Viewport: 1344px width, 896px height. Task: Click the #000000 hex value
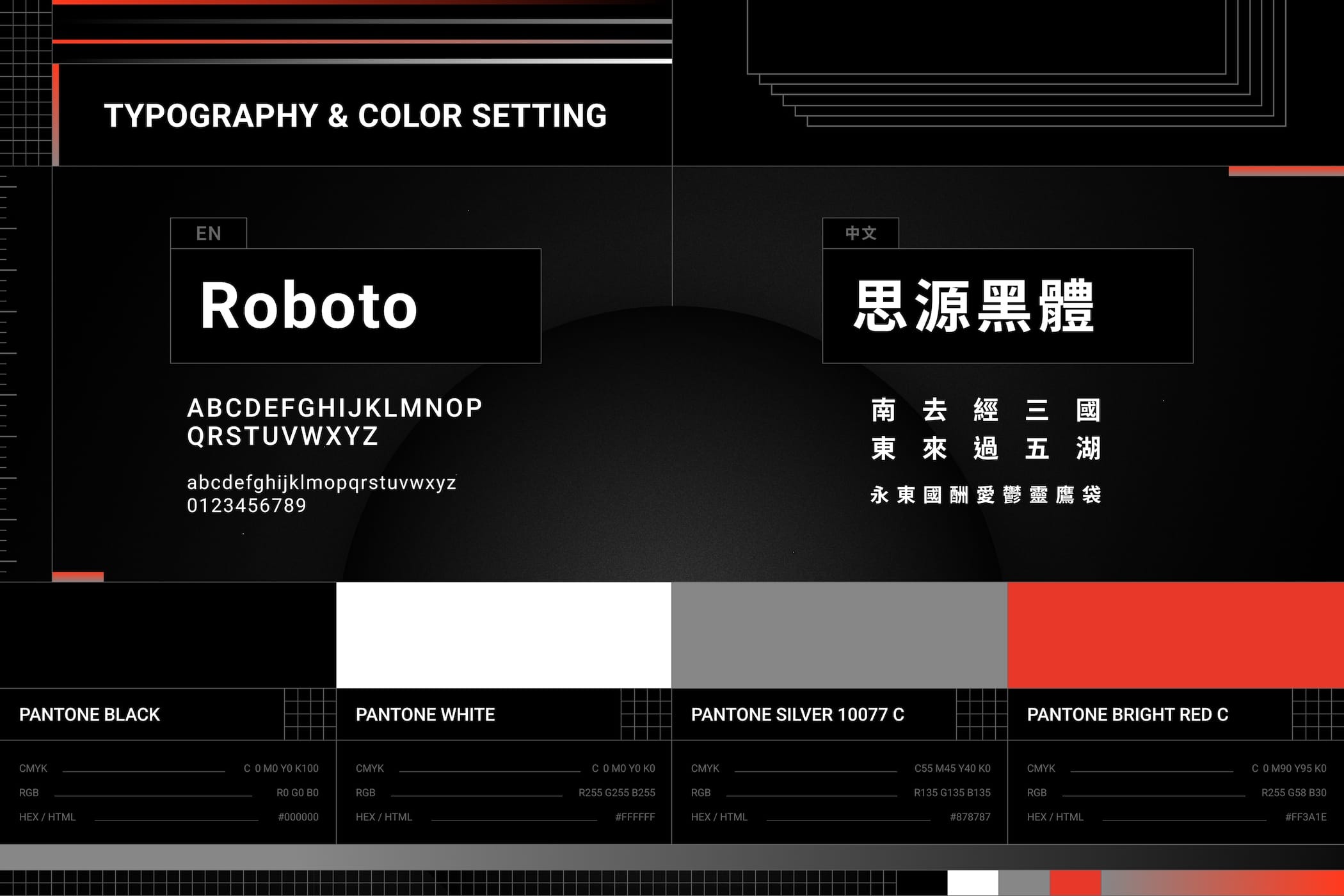click(298, 817)
